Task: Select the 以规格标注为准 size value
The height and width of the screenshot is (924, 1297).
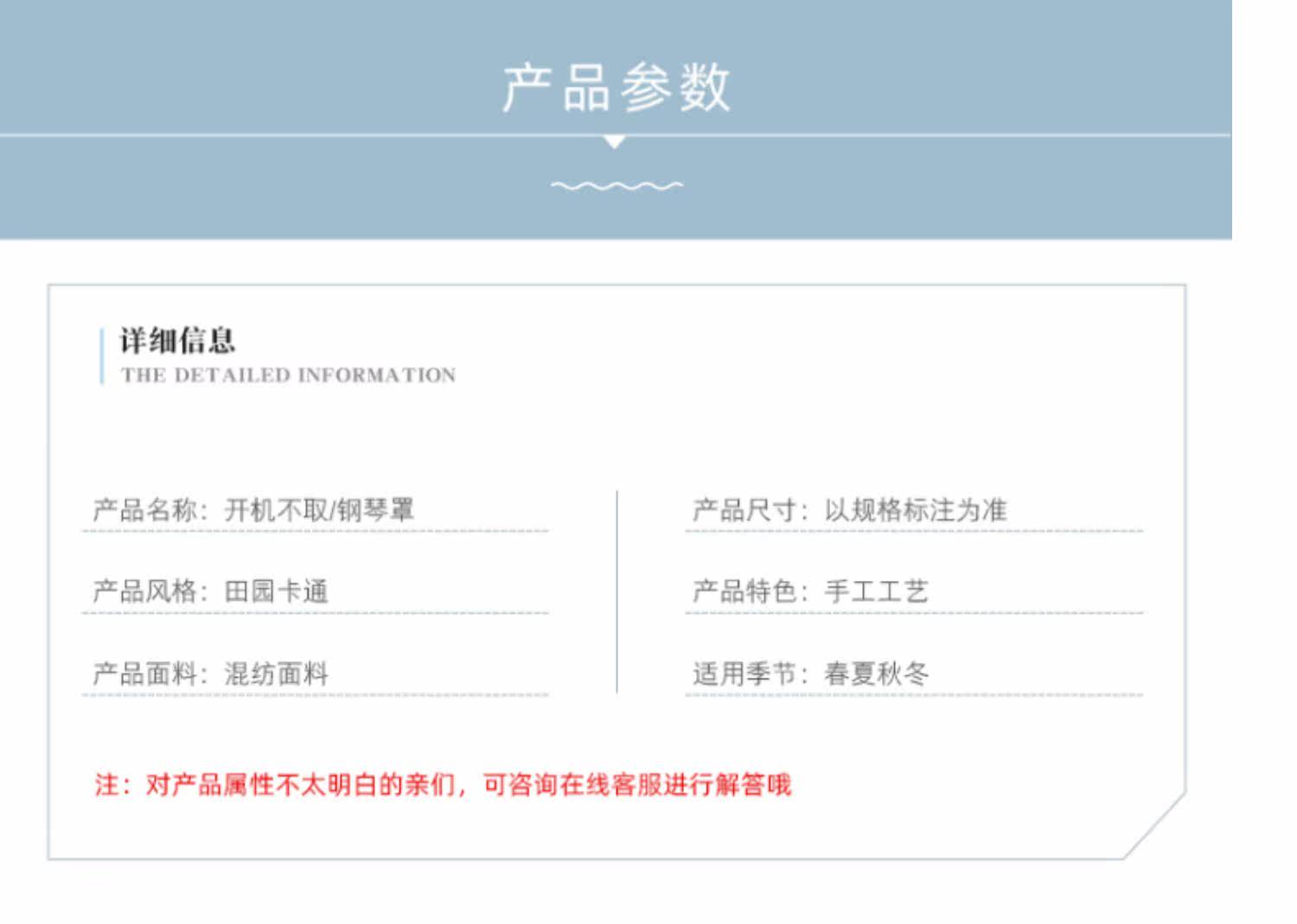Action: tap(916, 510)
